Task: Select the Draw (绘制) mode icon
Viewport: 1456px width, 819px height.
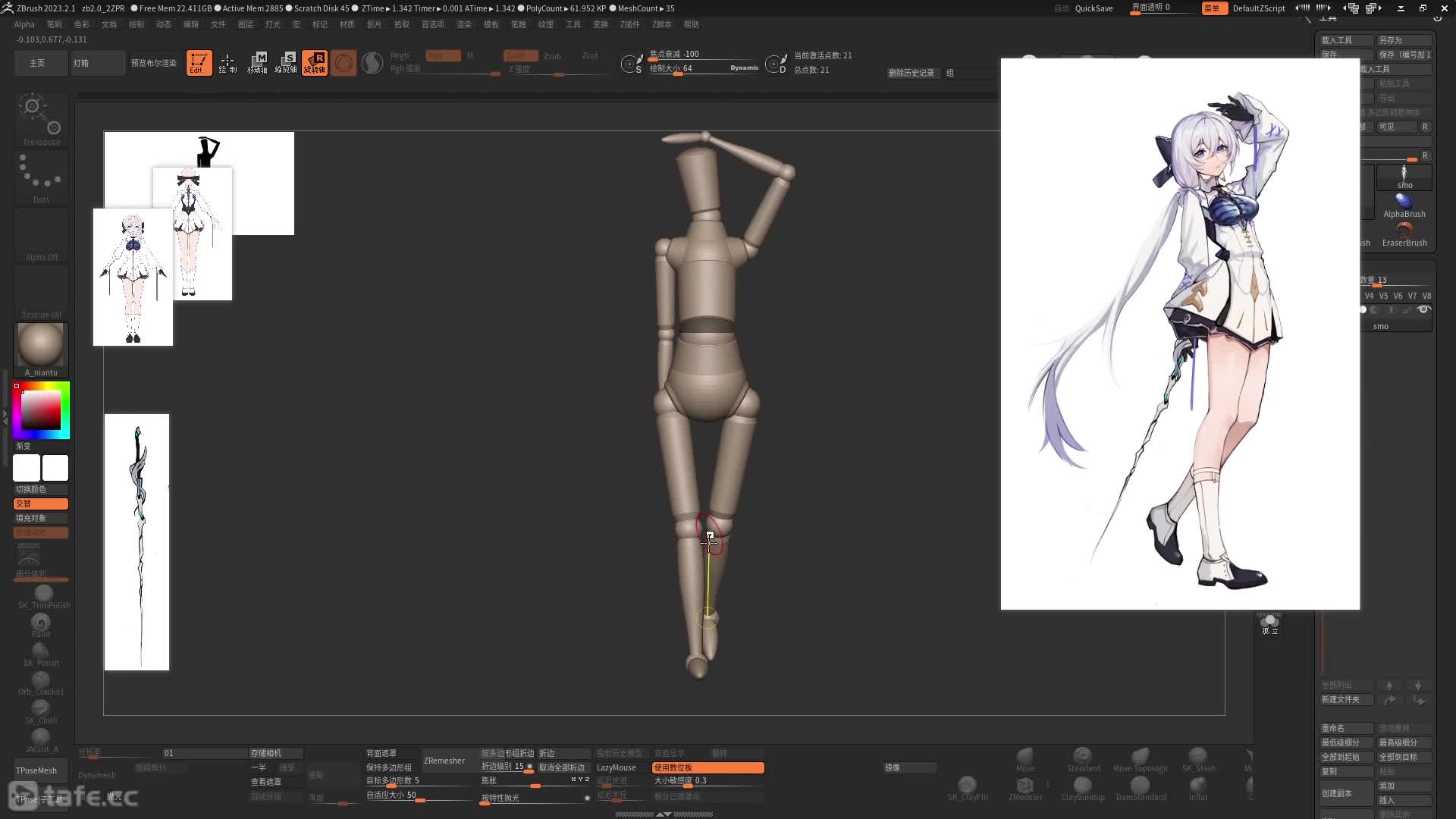Action: [227, 63]
